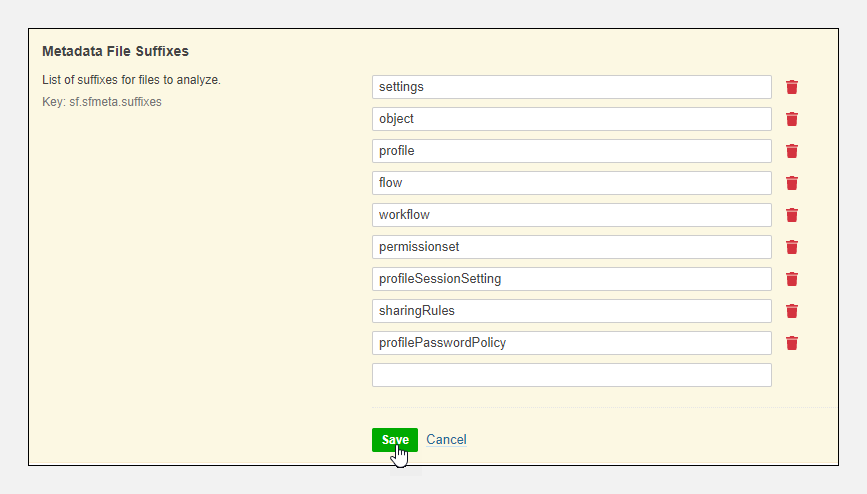Image resolution: width=867 pixels, height=494 pixels.
Task: Edit the workflow suffix field
Action: 571,215
